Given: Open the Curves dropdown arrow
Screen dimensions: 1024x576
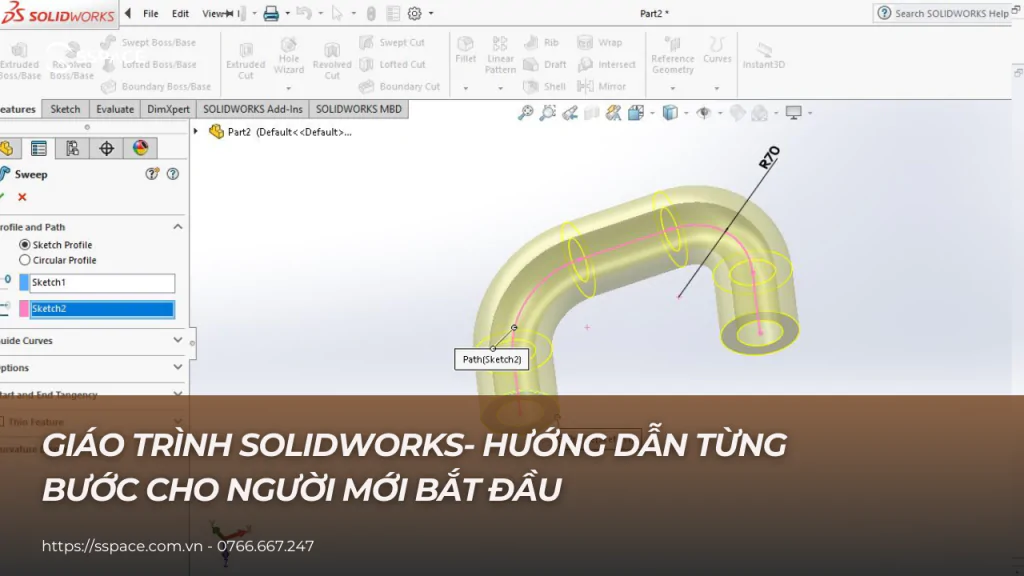Looking at the screenshot, I should [716, 88].
